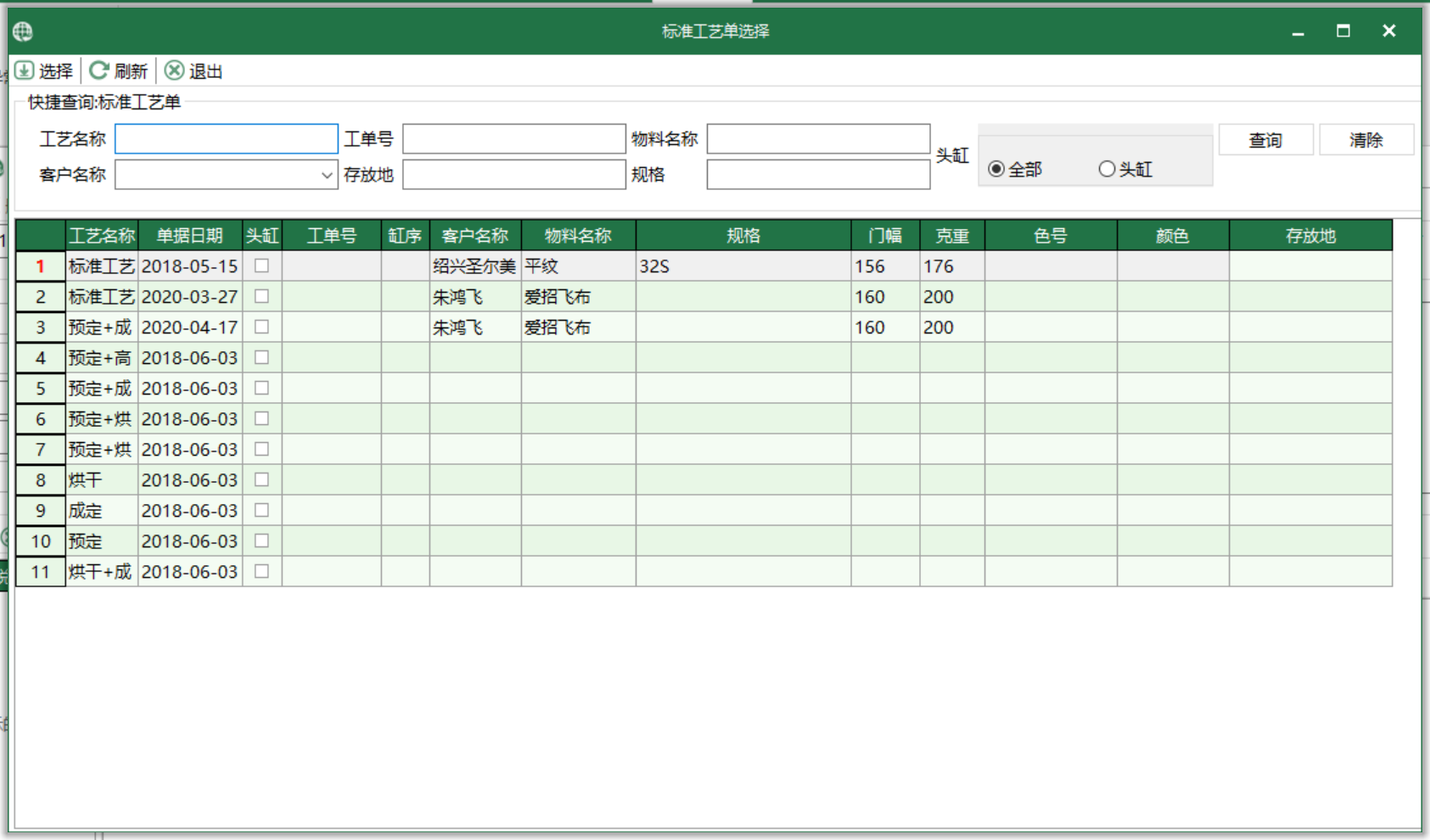Minimize the 标准工艺单选择 window

[1298, 31]
